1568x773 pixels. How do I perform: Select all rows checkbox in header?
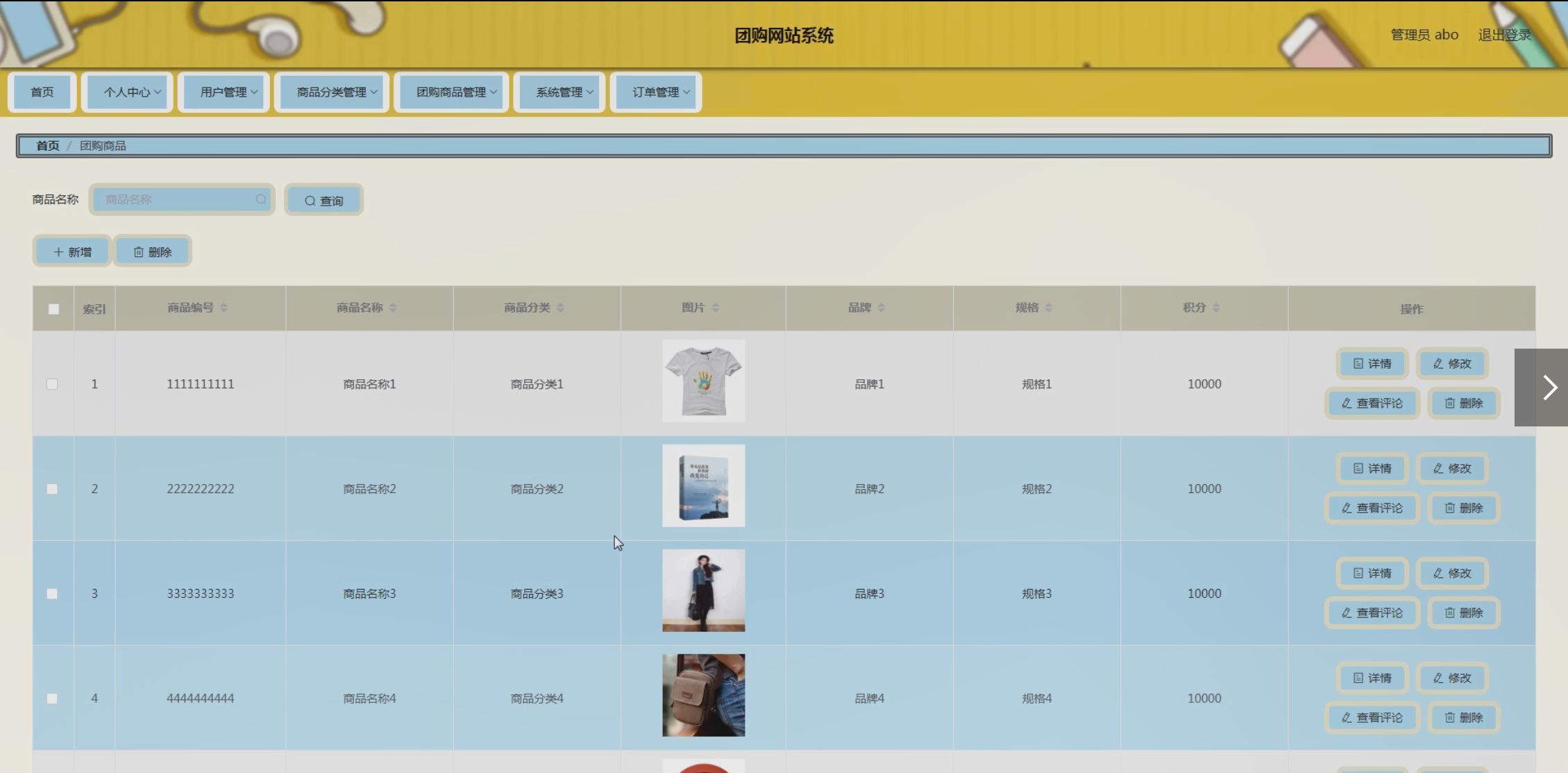53,309
